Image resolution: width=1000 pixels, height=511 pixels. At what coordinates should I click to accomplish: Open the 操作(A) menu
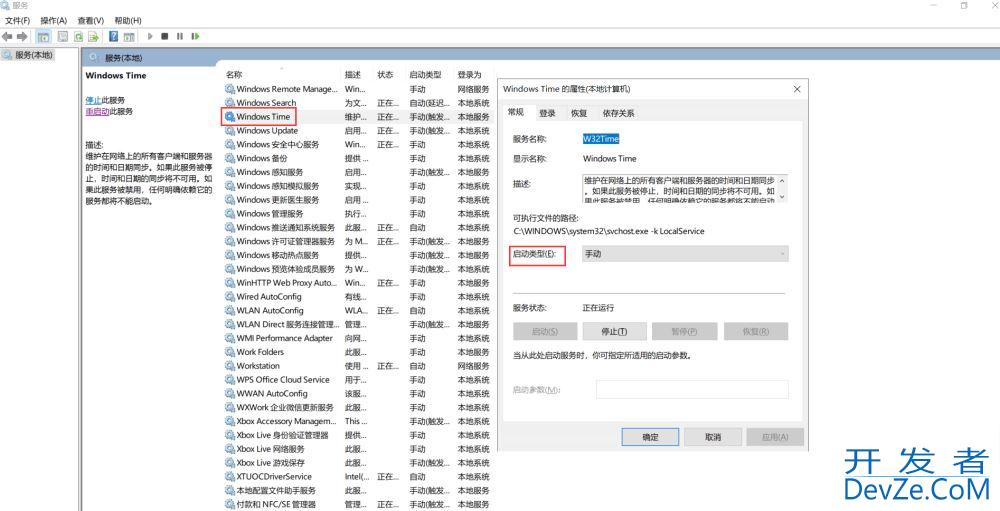[x=54, y=21]
